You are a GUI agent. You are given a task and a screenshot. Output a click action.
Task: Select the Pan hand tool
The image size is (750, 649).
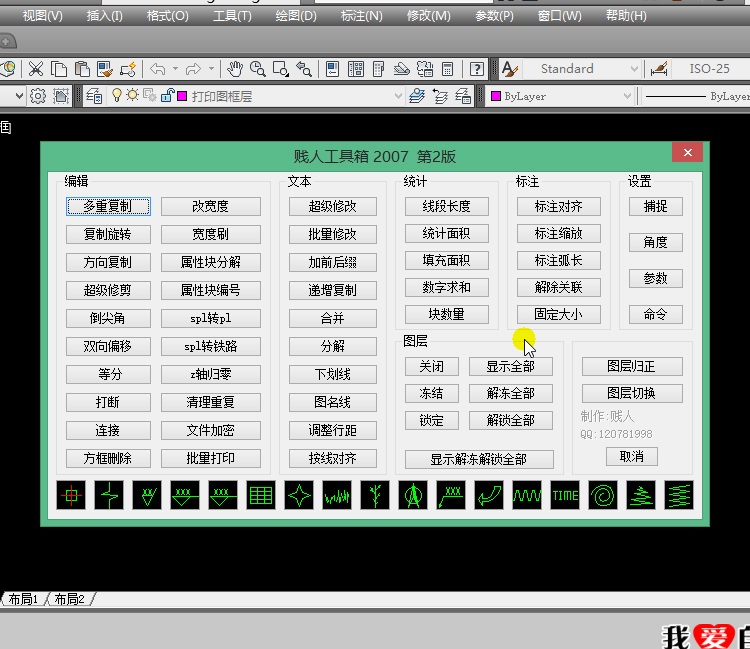point(235,69)
